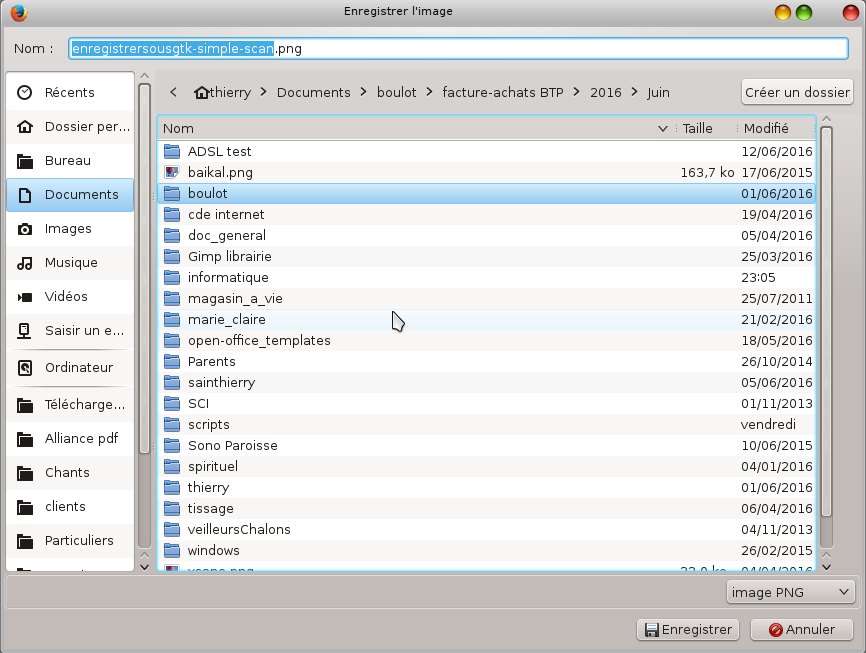866x653 pixels.
Task: Click the baikal.png file icon
Action: (171, 172)
